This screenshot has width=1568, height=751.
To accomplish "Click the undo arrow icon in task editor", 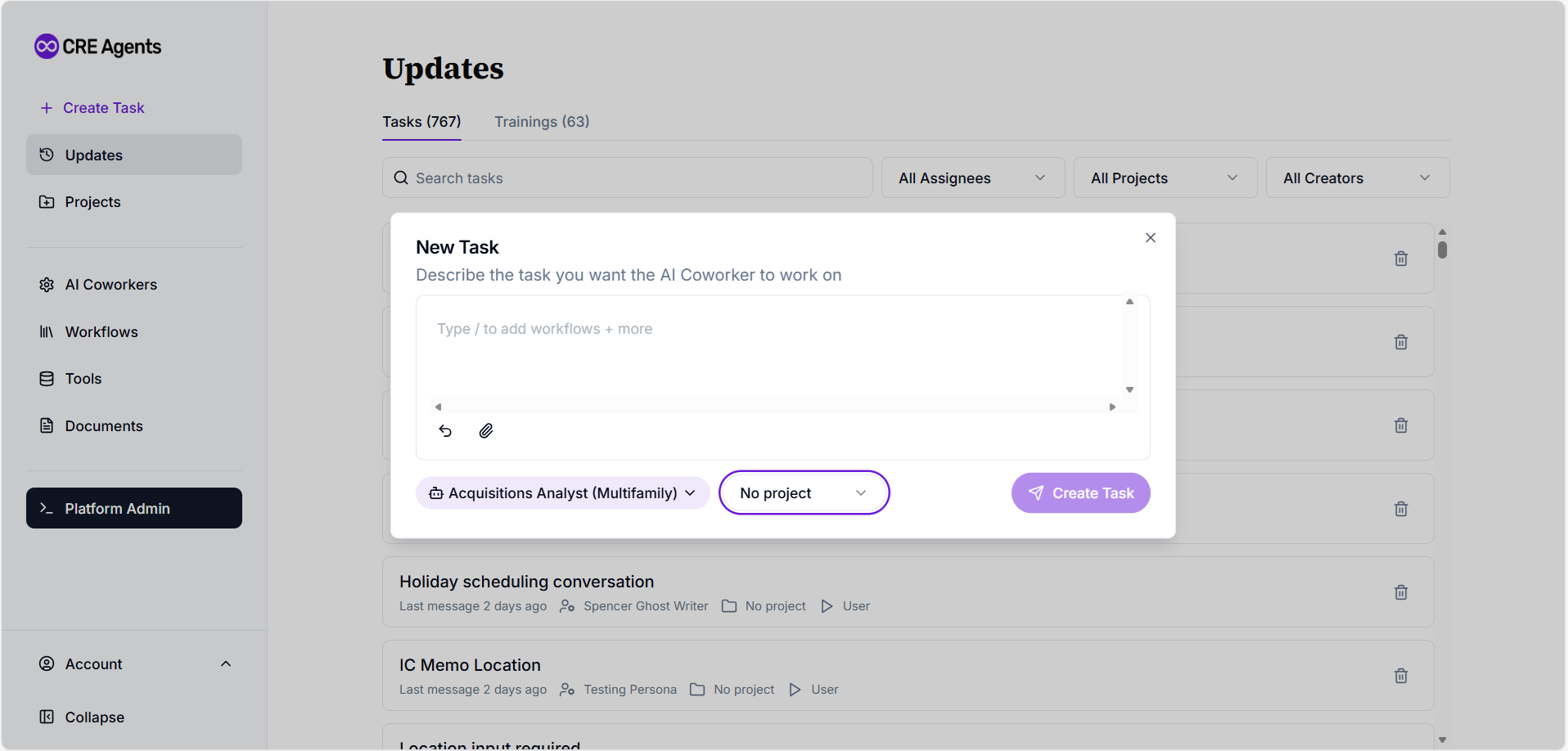I will [445, 430].
